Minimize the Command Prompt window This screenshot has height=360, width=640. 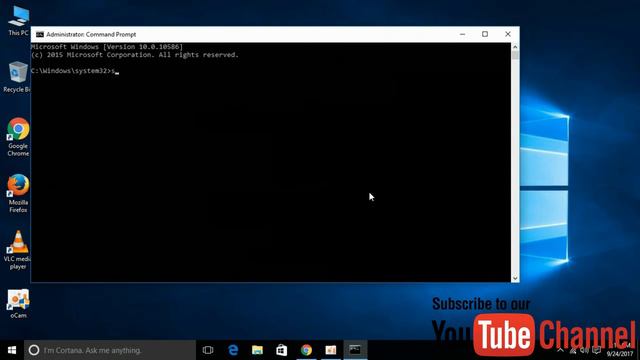[x=462, y=34]
